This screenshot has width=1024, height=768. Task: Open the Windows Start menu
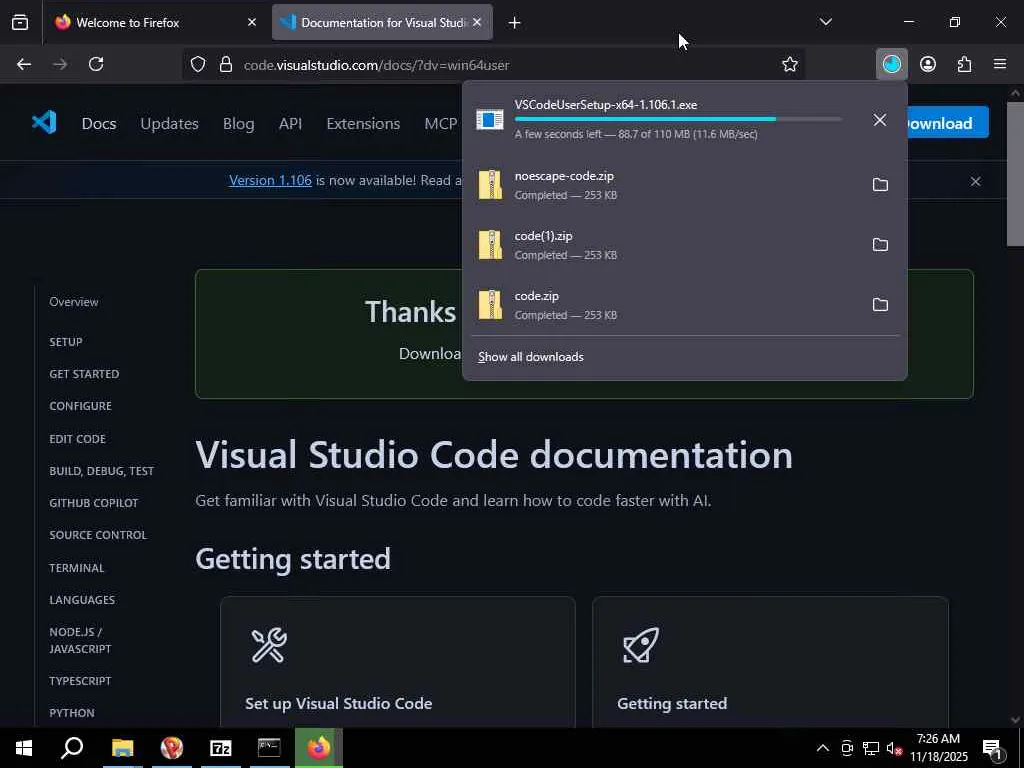coord(24,748)
